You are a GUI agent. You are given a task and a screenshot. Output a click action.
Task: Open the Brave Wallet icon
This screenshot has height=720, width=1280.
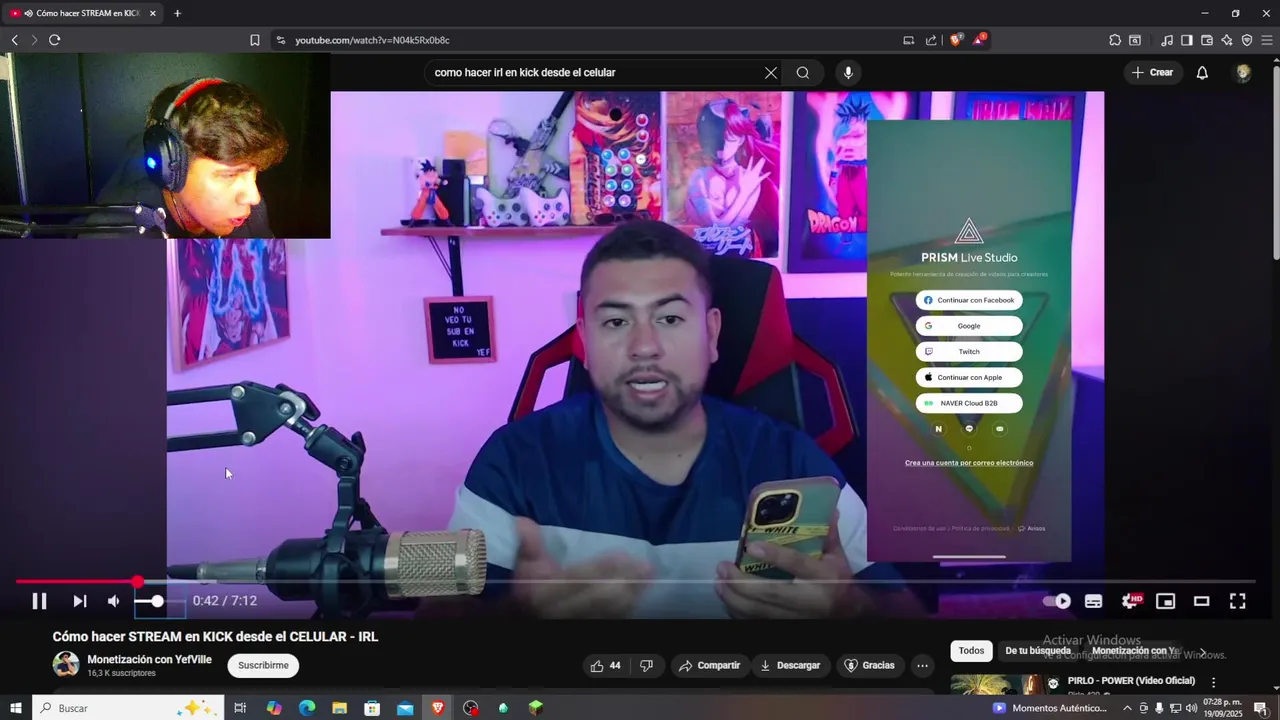(1207, 40)
